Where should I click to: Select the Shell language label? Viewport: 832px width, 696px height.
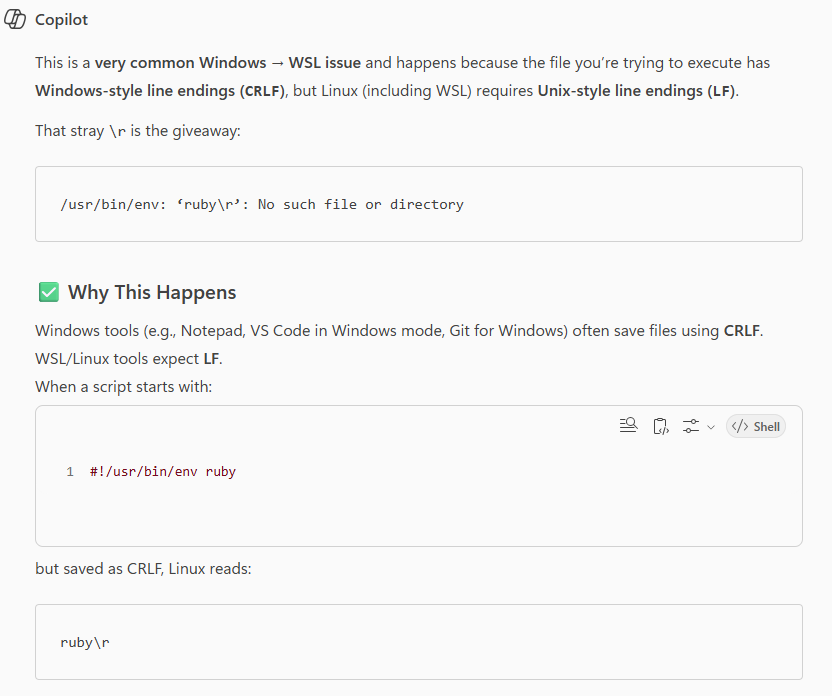(x=766, y=427)
